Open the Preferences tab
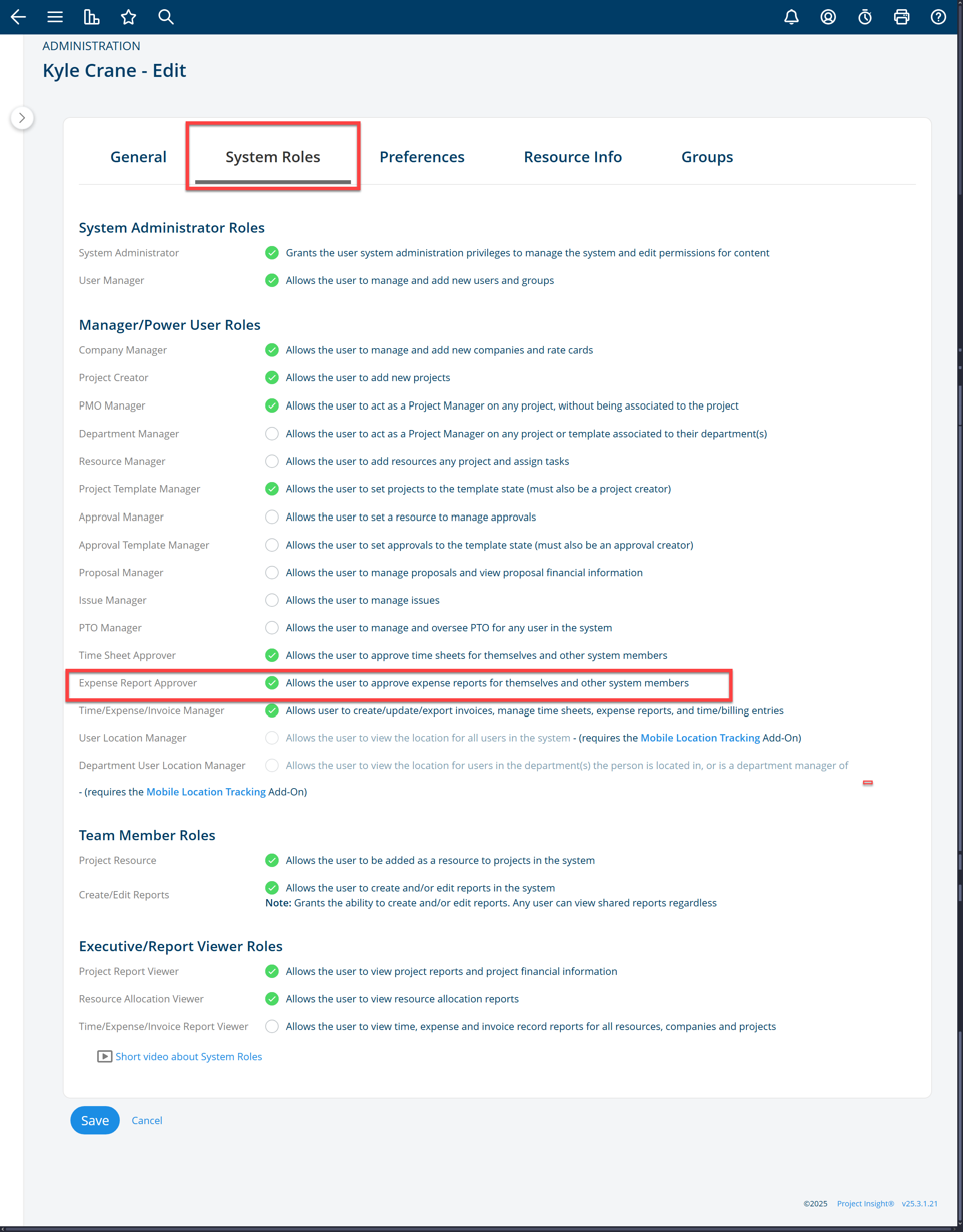This screenshot has width=963, height=1232. (422, 157)
